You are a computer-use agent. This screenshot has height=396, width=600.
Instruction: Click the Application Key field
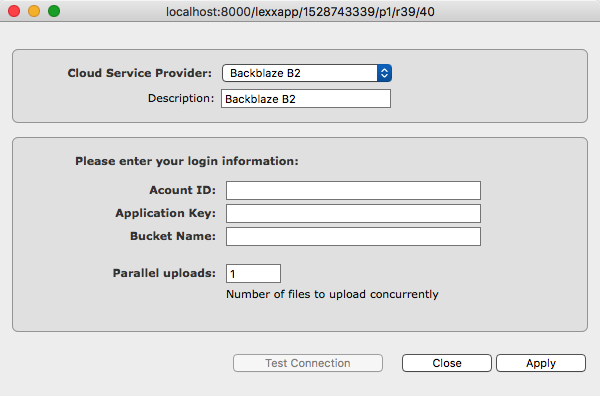353,213
